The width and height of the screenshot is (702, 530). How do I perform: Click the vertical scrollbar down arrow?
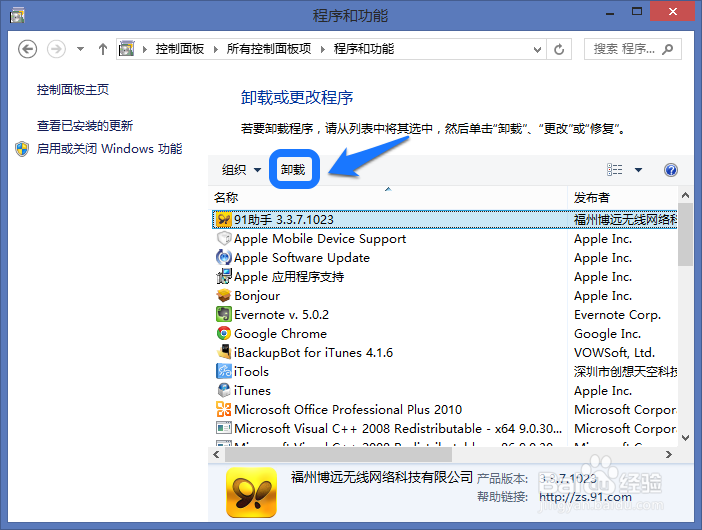pos(685,438)
